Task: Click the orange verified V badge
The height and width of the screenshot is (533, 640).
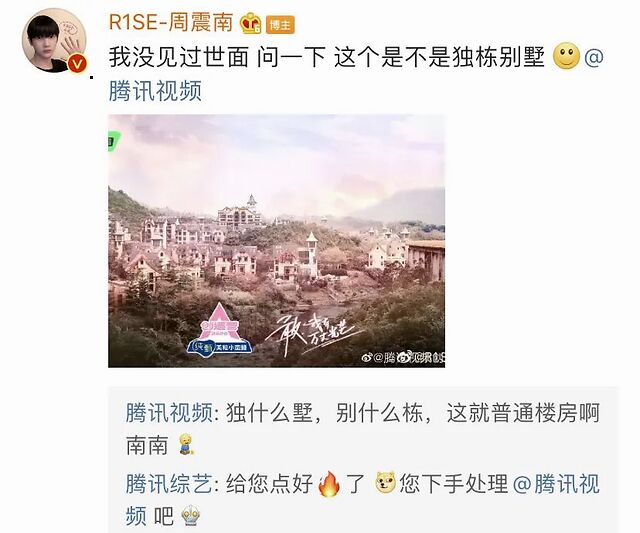Action: [78, 63]
